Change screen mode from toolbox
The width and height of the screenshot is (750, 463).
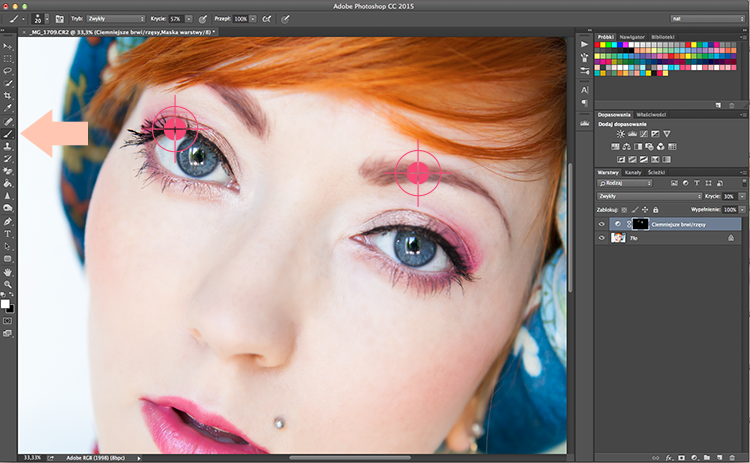coord(8,333)
